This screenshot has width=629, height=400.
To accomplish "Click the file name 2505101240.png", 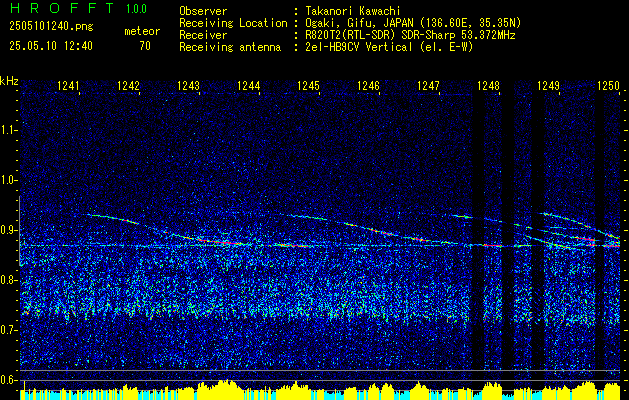I will 51,27.
